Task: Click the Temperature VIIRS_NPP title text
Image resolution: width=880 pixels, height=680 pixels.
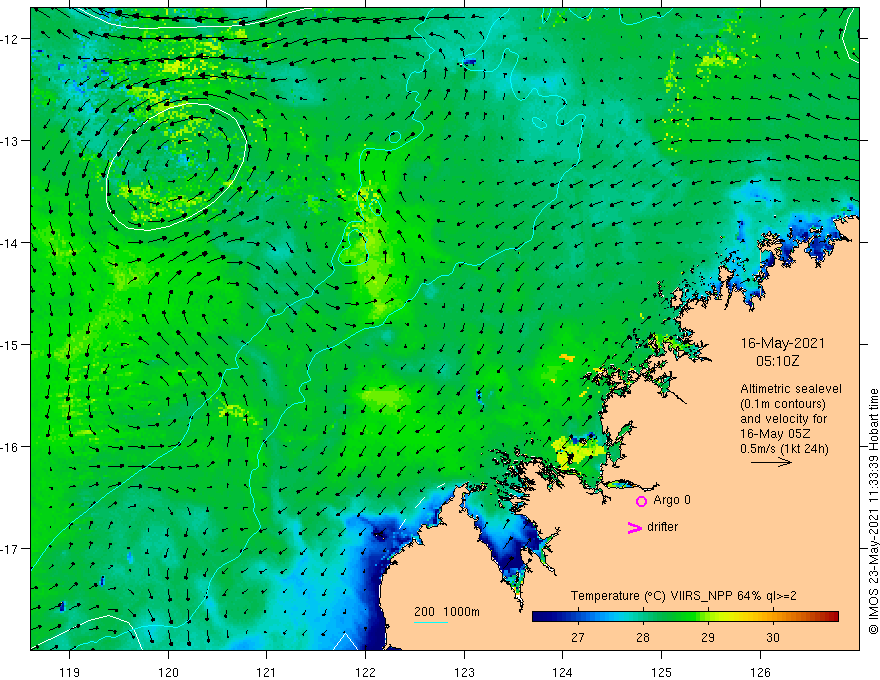Action: click(684, 596)
